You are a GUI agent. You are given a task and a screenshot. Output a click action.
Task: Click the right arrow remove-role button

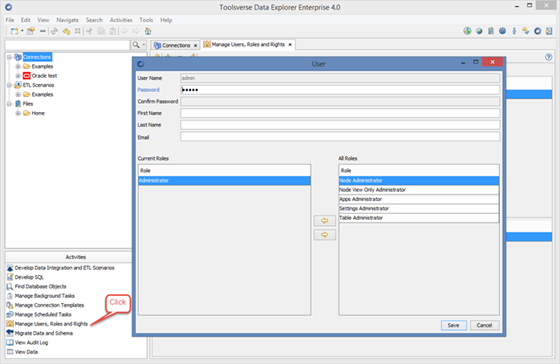coord(325,235)
